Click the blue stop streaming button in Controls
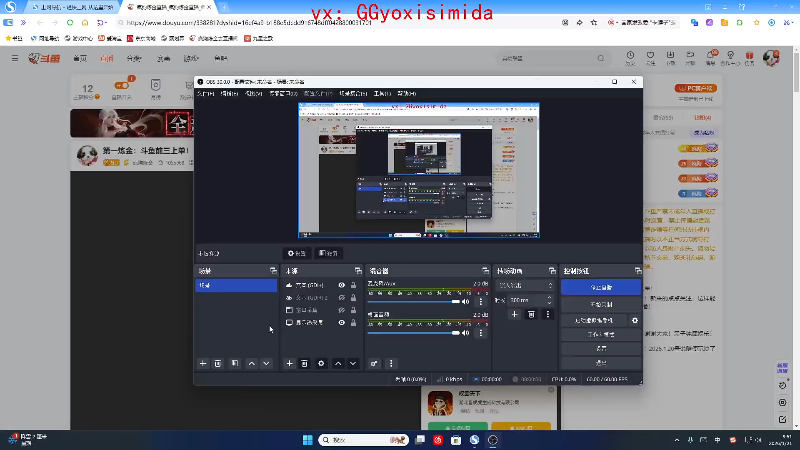800x450 pixels. [x=601, y=287]
